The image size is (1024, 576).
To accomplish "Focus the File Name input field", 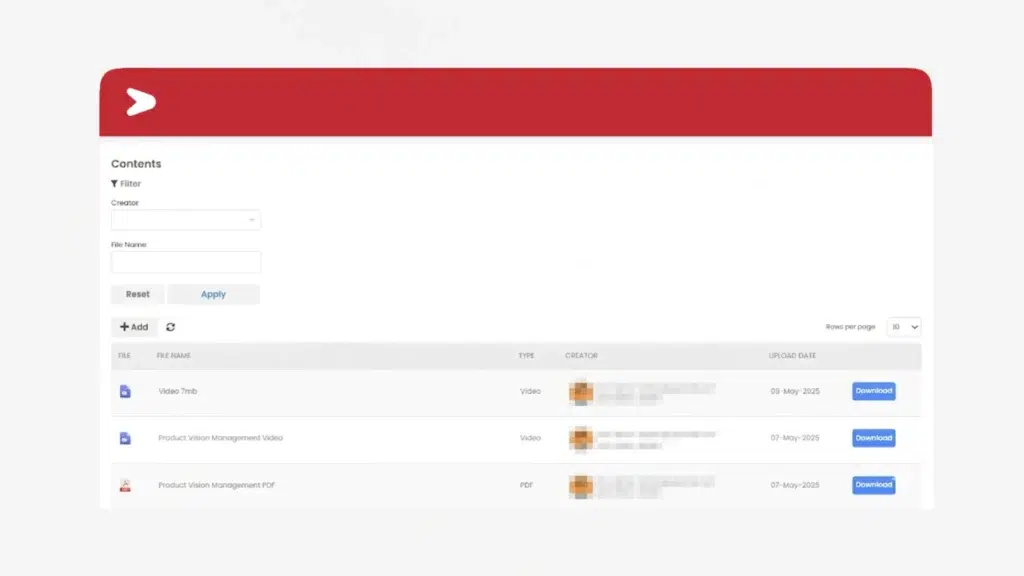I will click(186, 262).
